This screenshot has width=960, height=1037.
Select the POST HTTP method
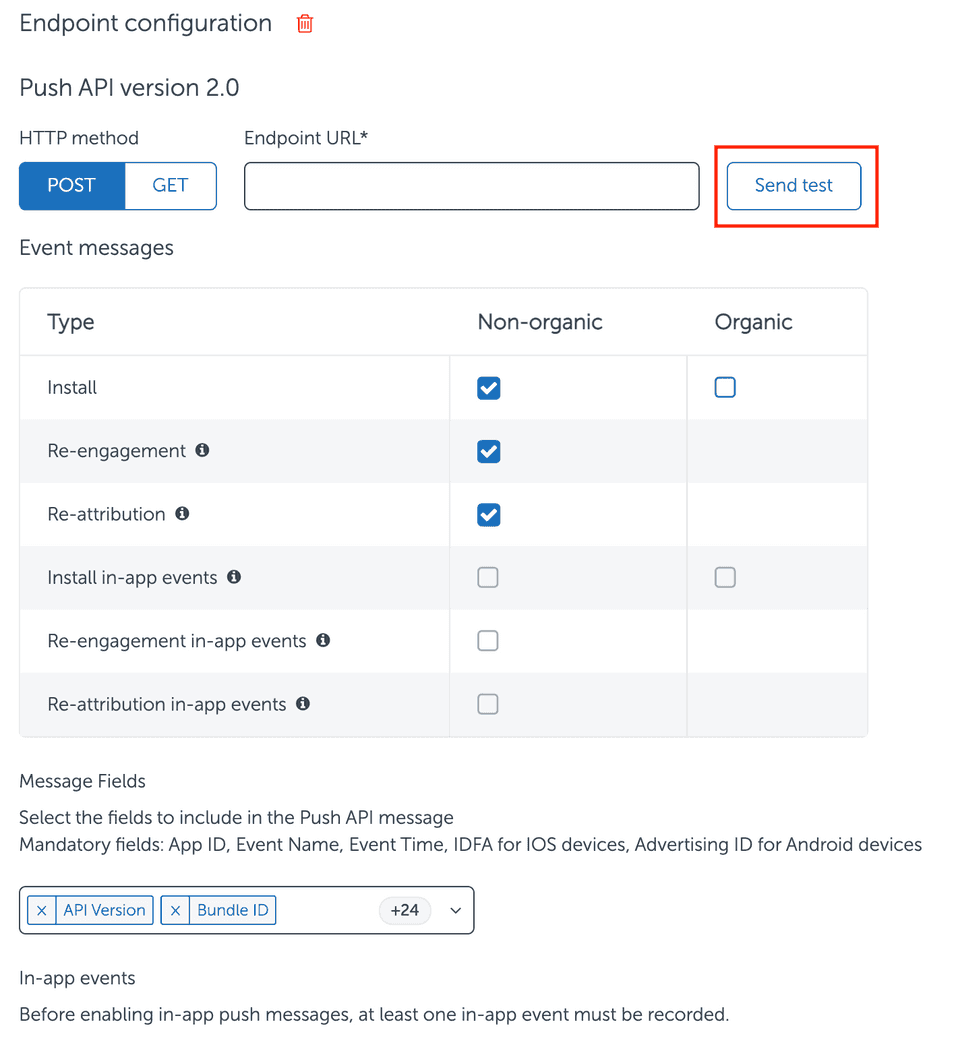pyautogui.click(x=72, y=186)
